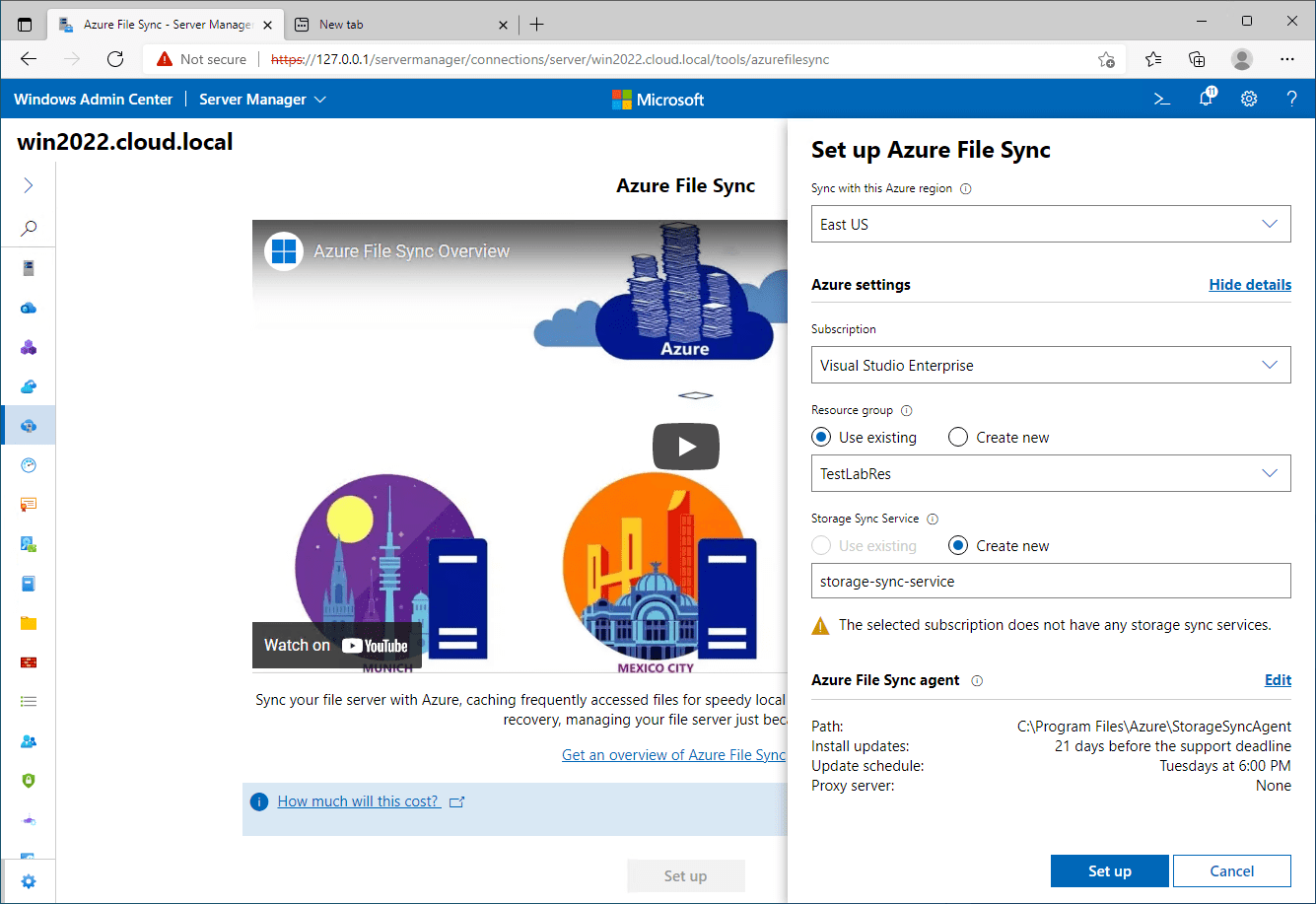This screenshot has height=904, width=1316.
Task: Select Create new for Resource group
Action: point(957,437)
